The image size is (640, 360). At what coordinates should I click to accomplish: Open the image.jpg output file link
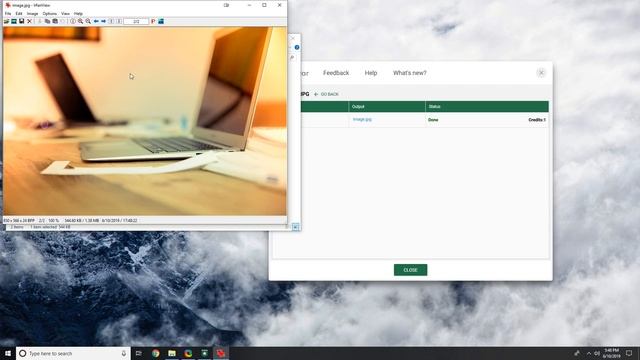pos(362,120)
